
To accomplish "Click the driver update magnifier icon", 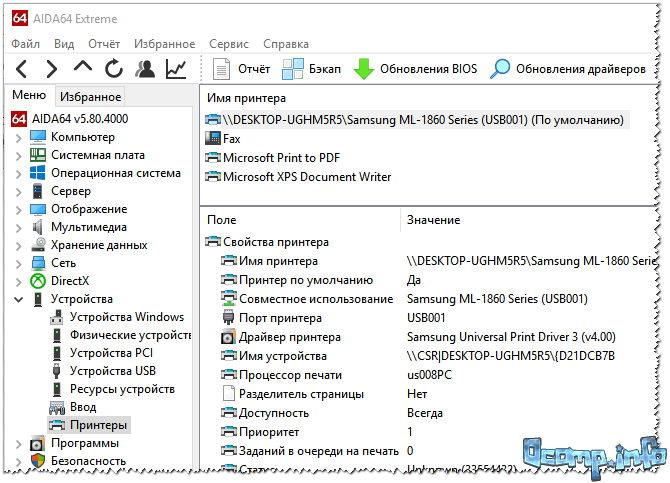I will pos(500,69).
